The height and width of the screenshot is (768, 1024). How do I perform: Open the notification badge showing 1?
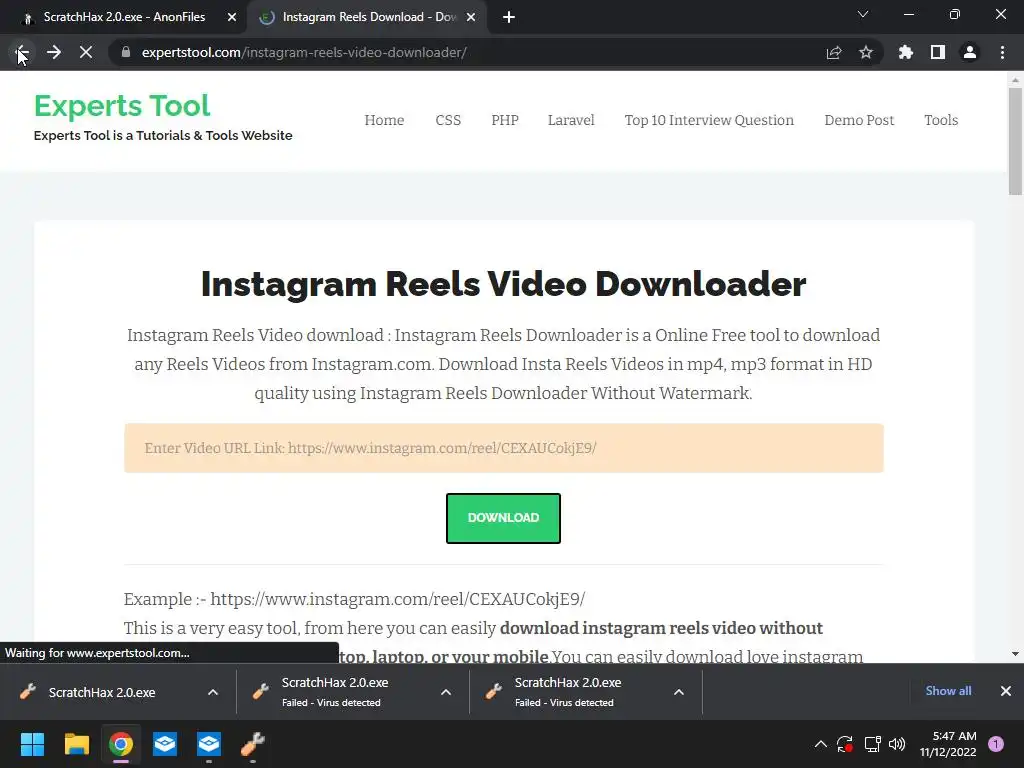point(996,744)
